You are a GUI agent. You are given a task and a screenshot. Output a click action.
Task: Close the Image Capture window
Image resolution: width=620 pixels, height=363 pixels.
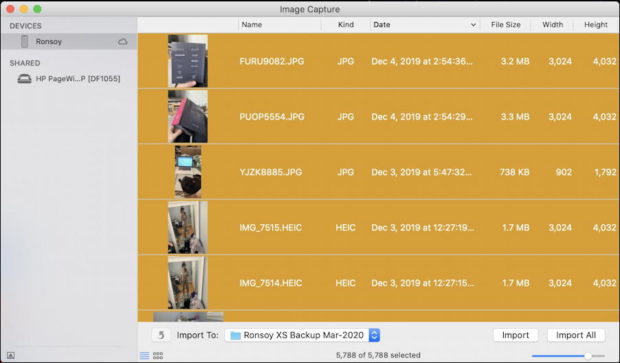pos(11,9)
